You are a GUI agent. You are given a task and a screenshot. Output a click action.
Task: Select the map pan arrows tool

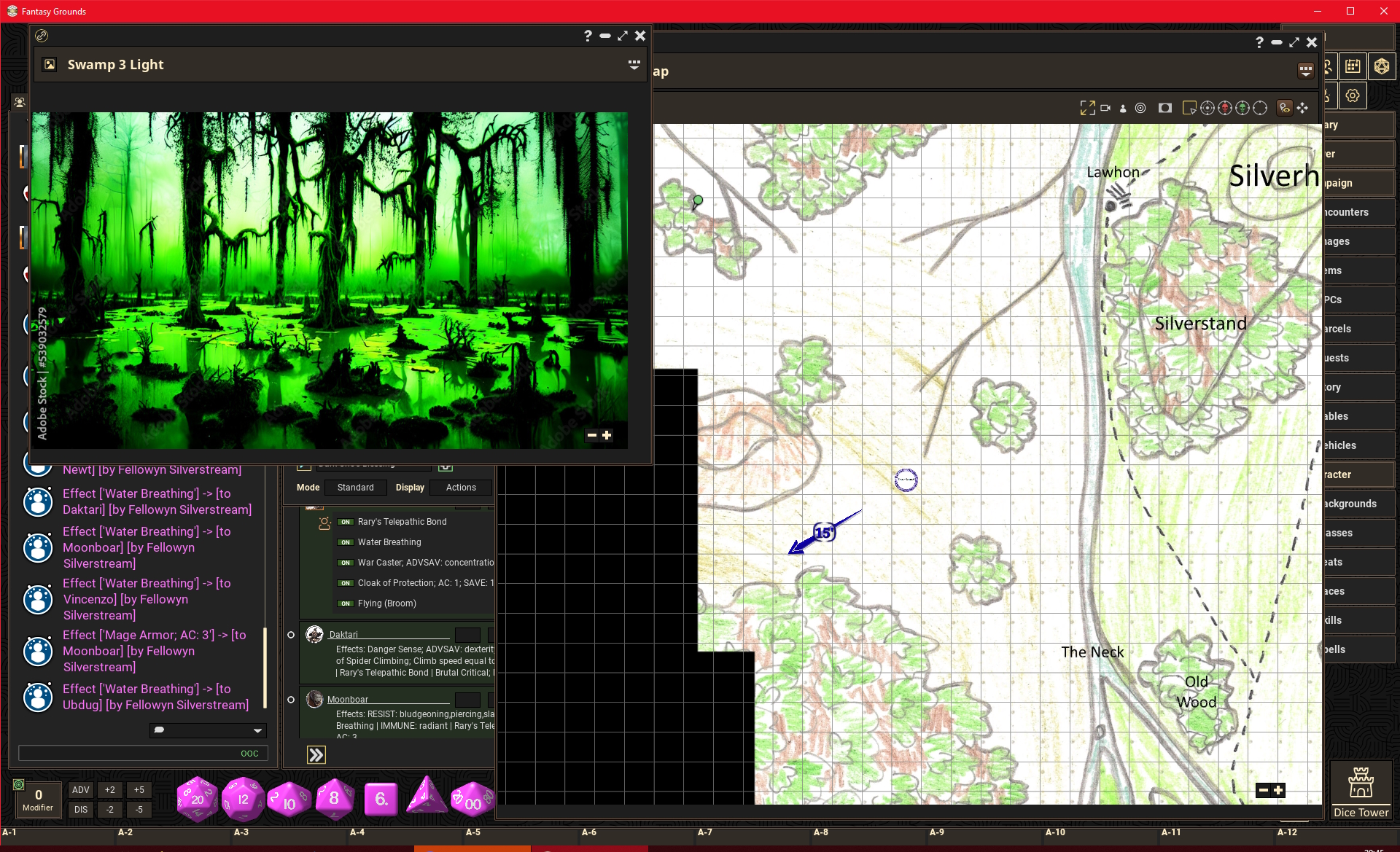pos(1302,108)
